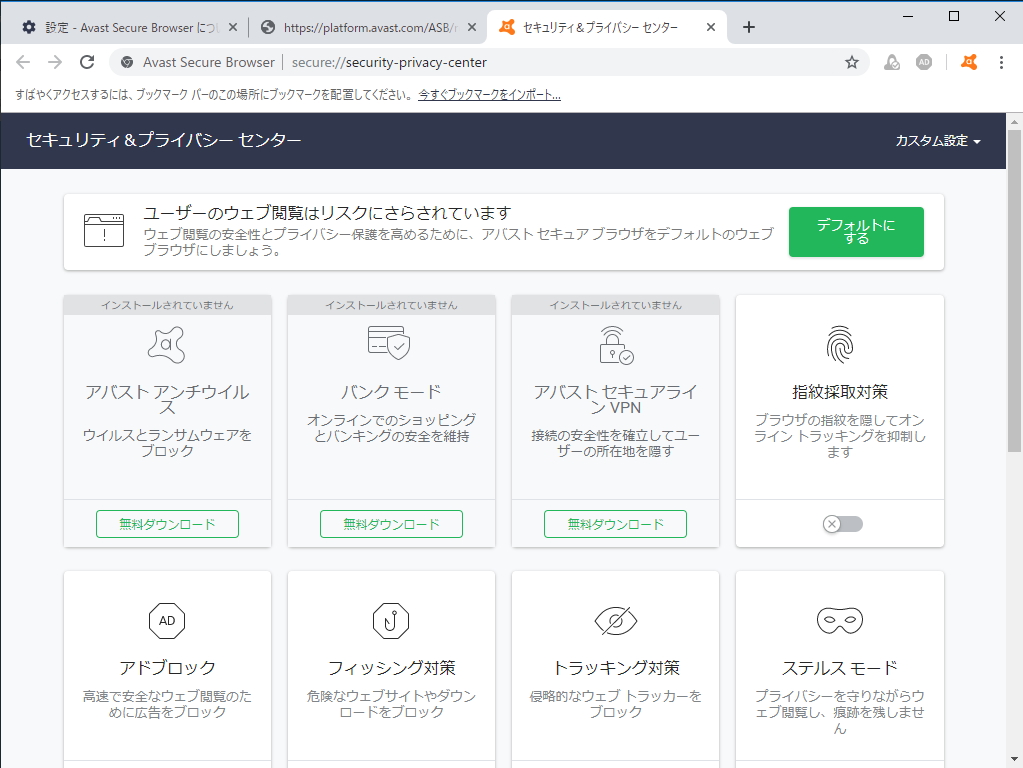The height and width of the screenshot is (768, 1023).
Task: Click the fishing hook phishing protection icon
Action: [x=390, y=620]
